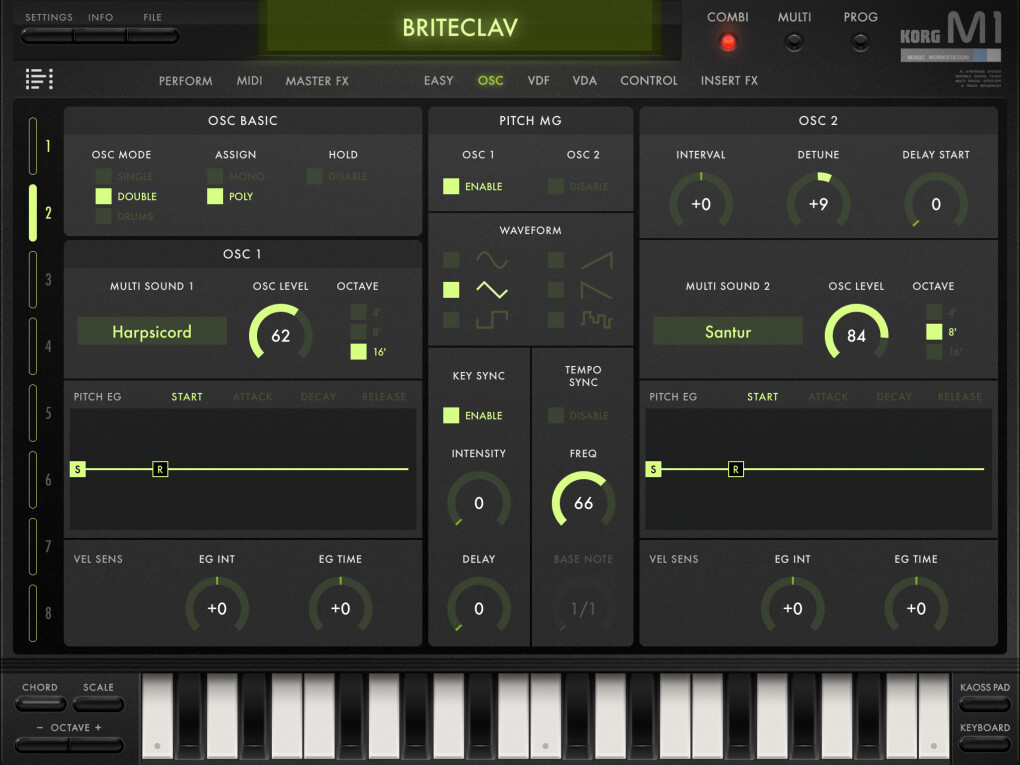This screenshot has width=1020, height=765.
Task: Toggle KEY SYNC enable checkbox
Action: pyautogui.click(x=451, y=416)
